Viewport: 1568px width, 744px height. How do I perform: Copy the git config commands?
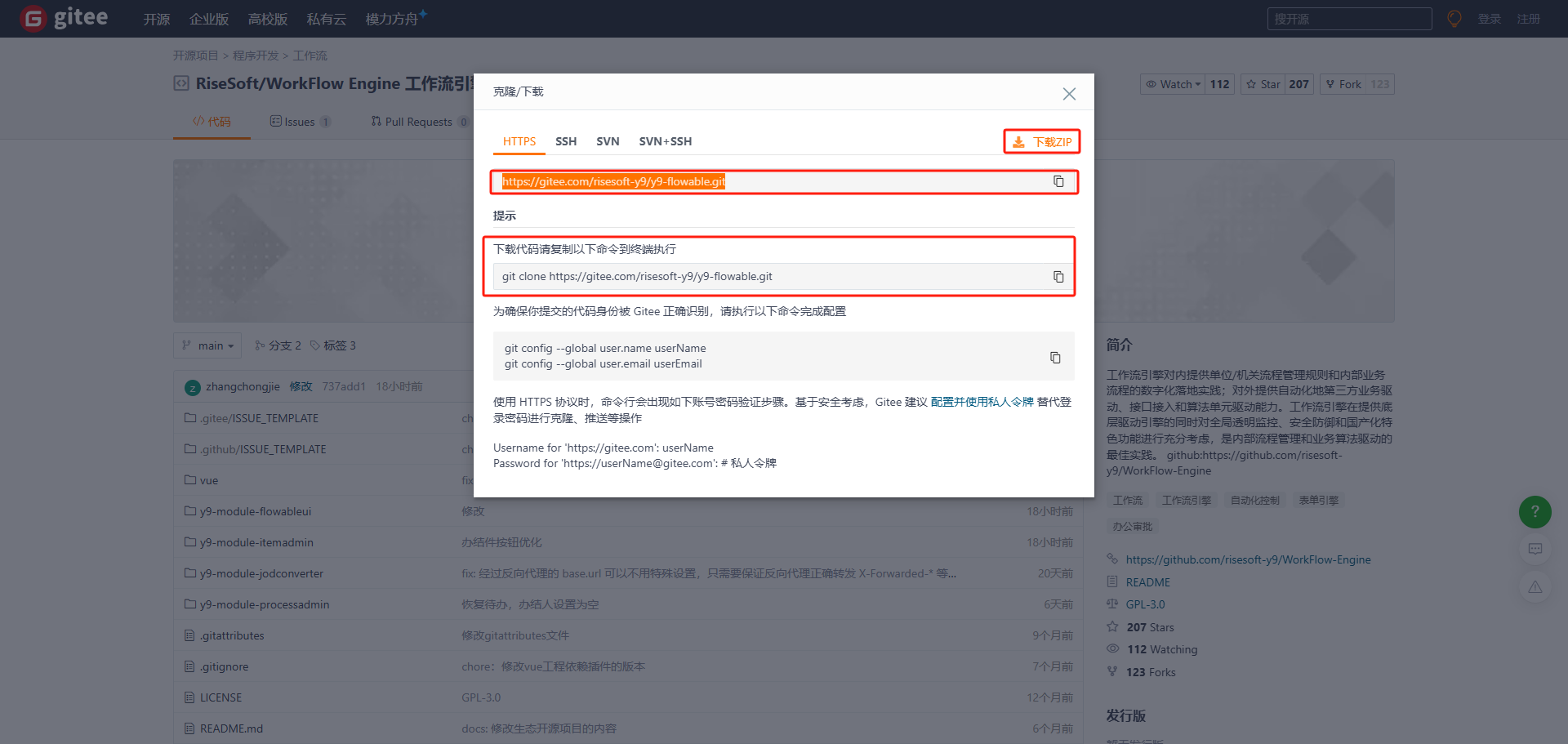point(1055,357)
